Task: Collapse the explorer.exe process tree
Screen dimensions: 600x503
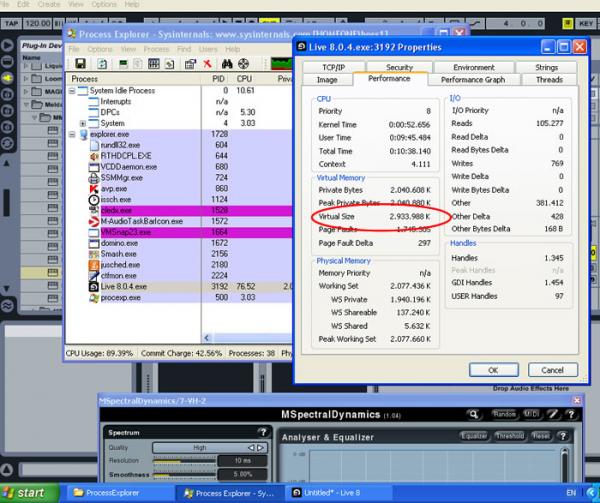Action: (71, 134)
